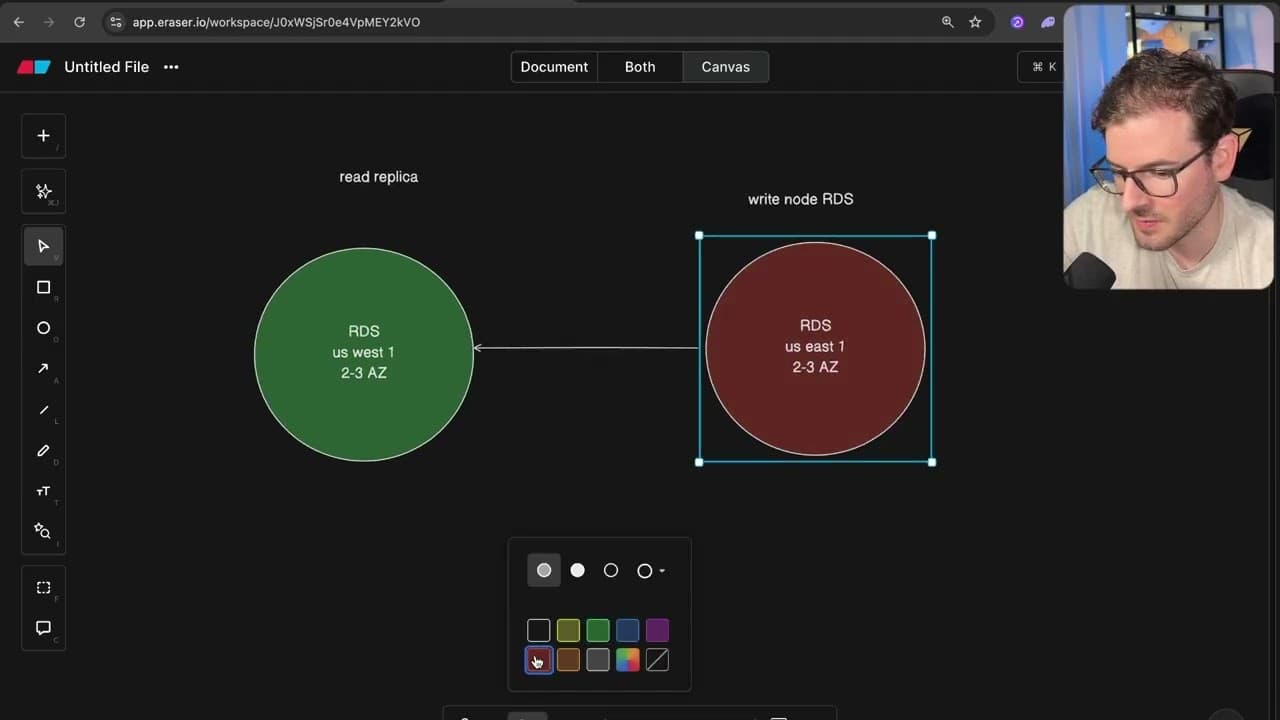The width and height of the screenshot is (1280, 720).
Task: Open the Untitled File options menu
Action: coord(170,67)
